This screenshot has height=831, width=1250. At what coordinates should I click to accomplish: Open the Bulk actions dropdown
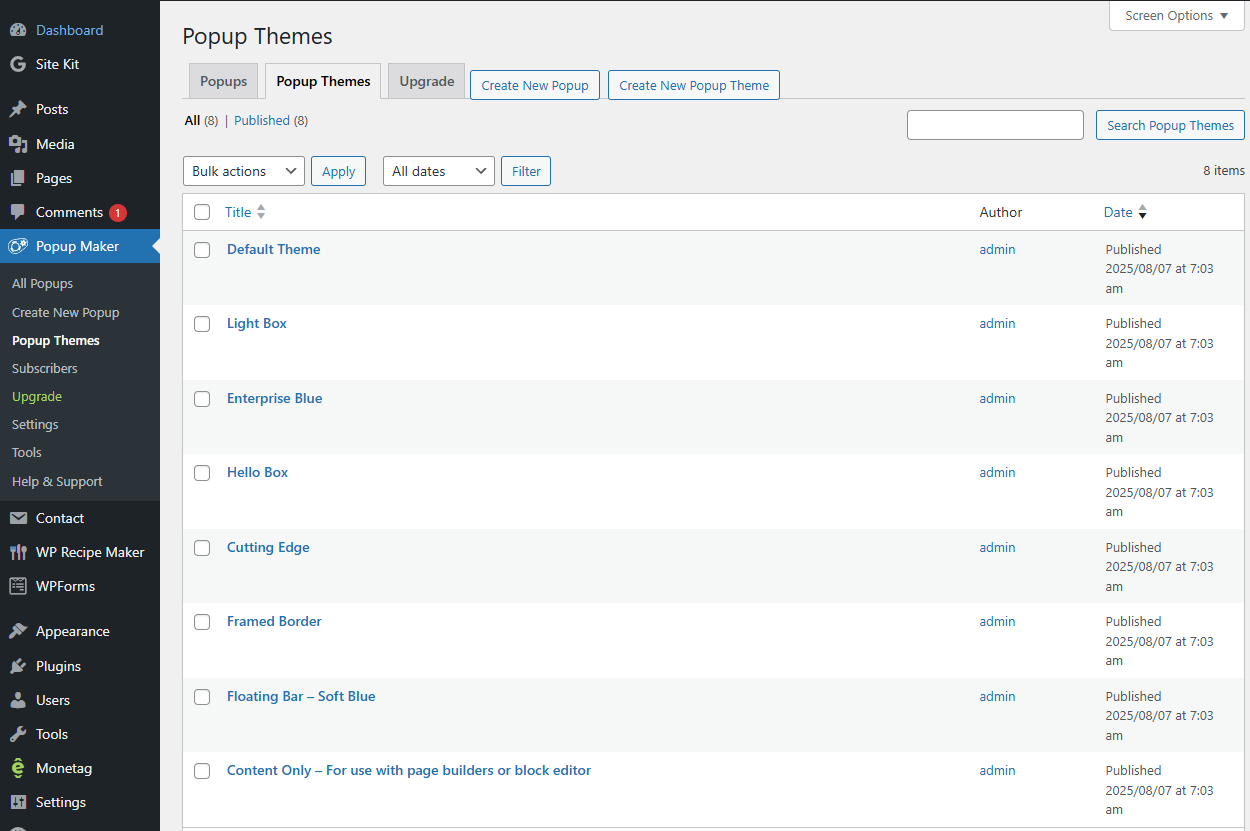244,171
